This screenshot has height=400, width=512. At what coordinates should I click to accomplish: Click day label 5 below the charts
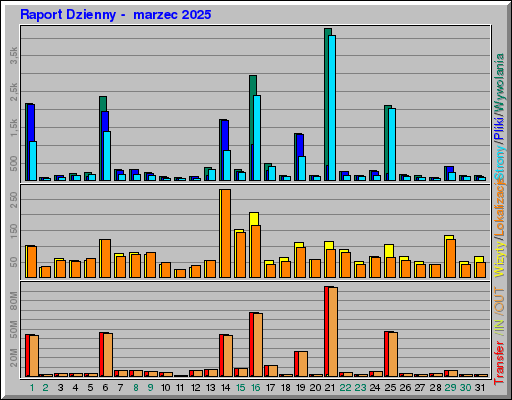click(x=91, y=388)
